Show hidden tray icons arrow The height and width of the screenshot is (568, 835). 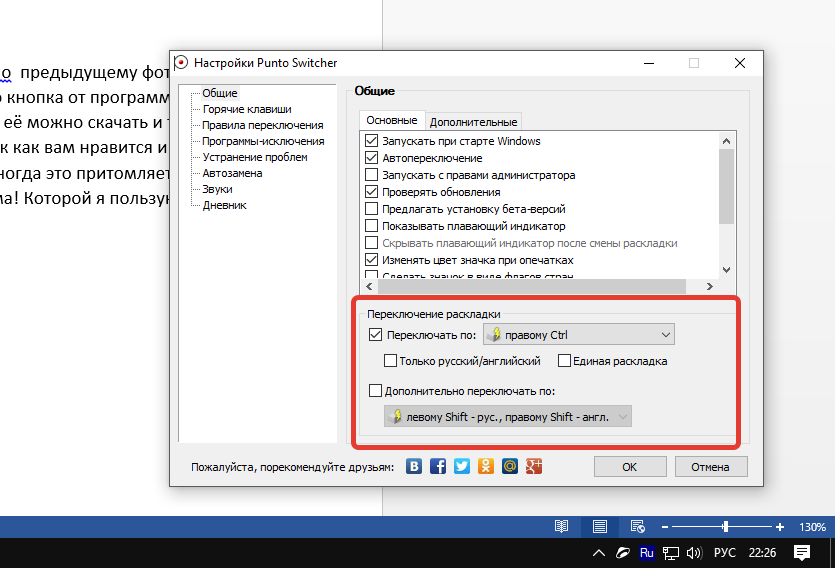pyautogui.click(x=599, y=553)
